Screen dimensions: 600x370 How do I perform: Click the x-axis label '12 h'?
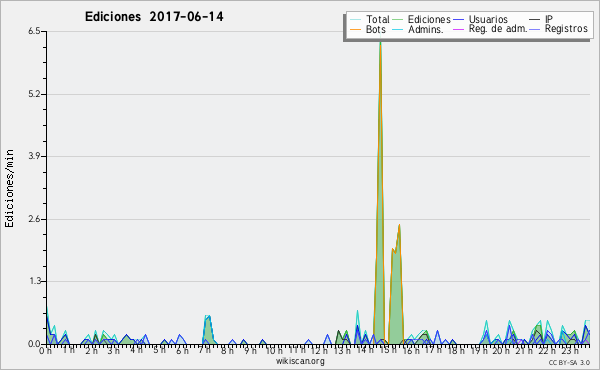pos(319,350)
